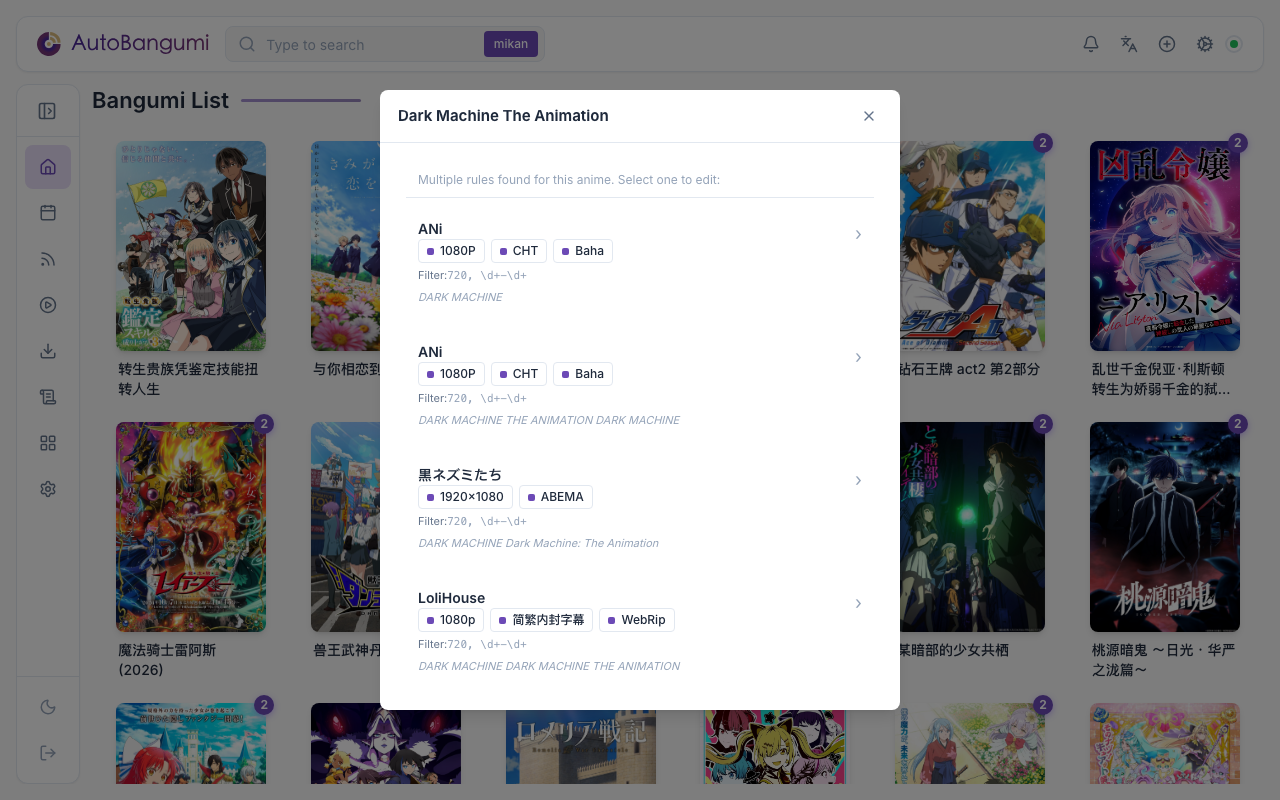The width and height of the screenshot is (1280, 800).
Task: Click the AutoBangumi logo icon
Action: click(x=49, y=44)
